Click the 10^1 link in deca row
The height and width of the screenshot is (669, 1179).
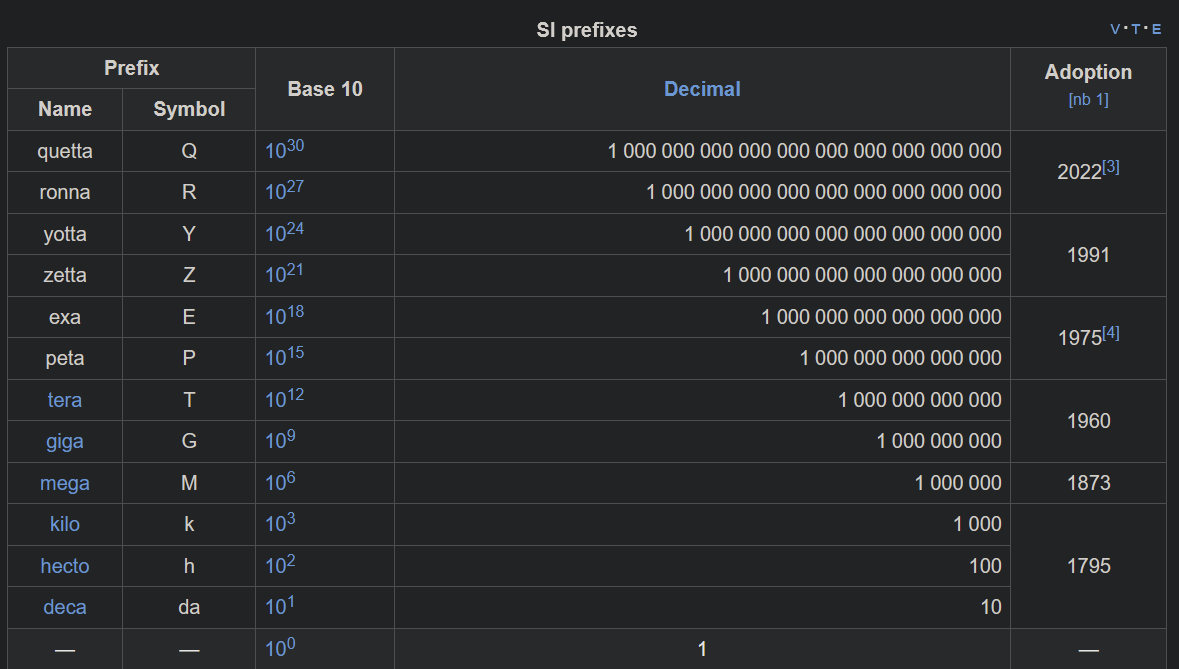click(x=280, y=606)
